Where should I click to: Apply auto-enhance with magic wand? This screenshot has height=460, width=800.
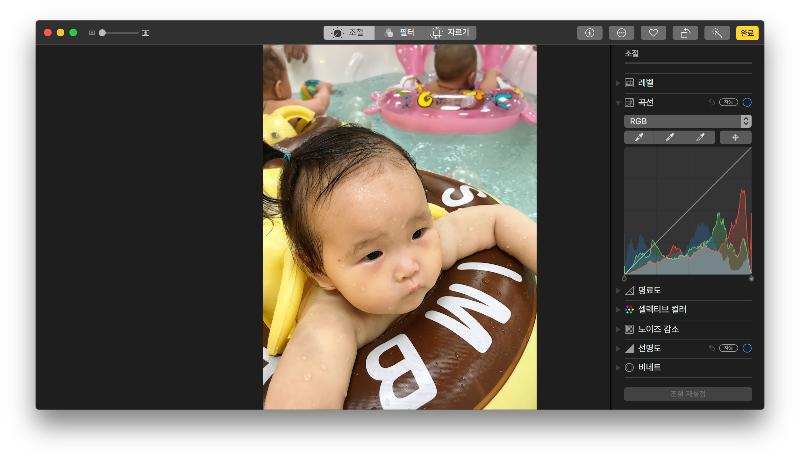(x=717, y=33)
